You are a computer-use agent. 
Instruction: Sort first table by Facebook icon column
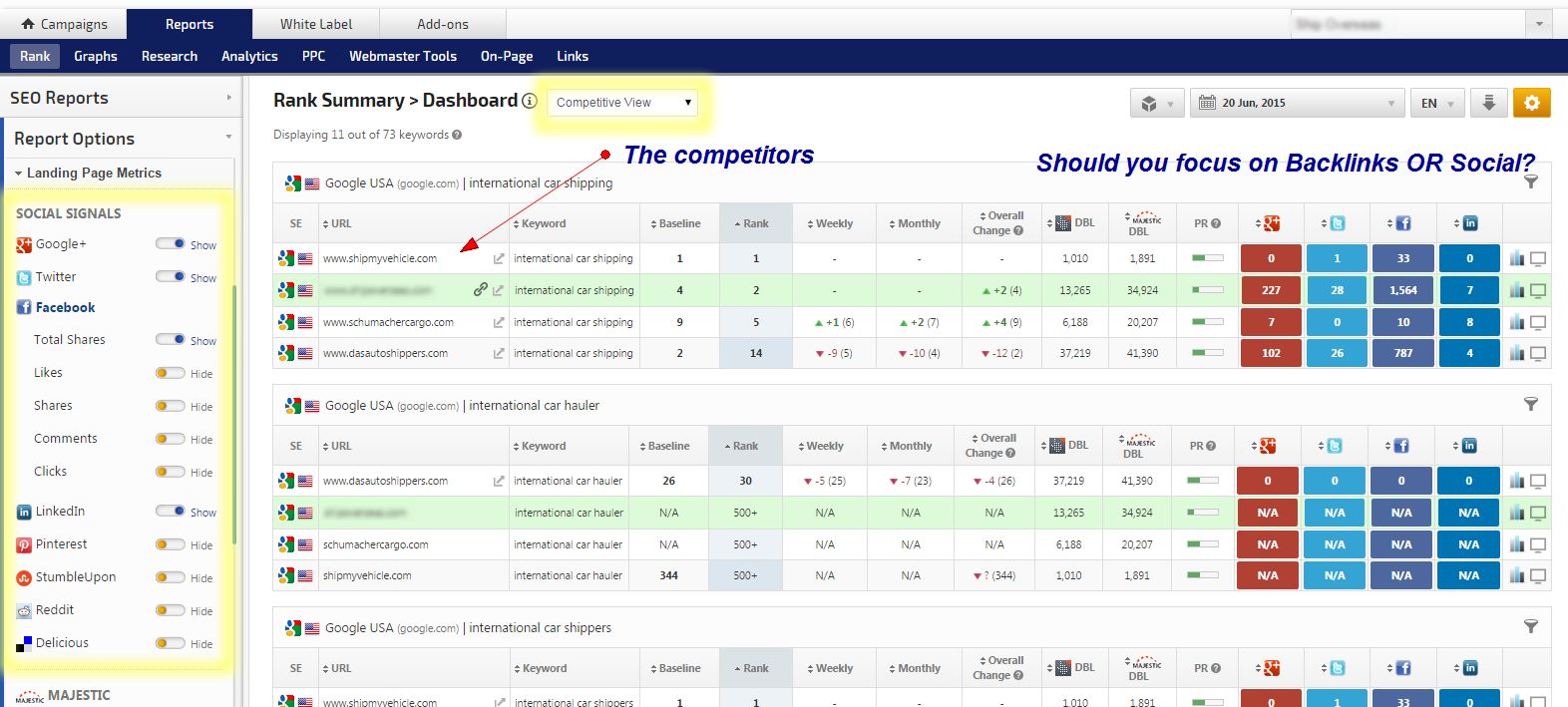pos(1401,223)
